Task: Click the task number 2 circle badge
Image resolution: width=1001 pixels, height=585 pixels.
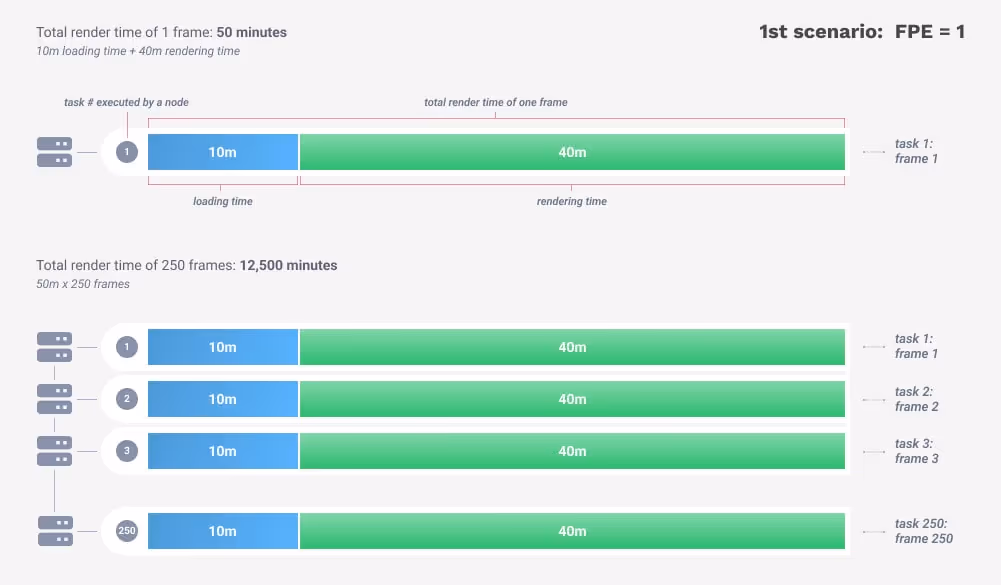Action: (127, 399)
